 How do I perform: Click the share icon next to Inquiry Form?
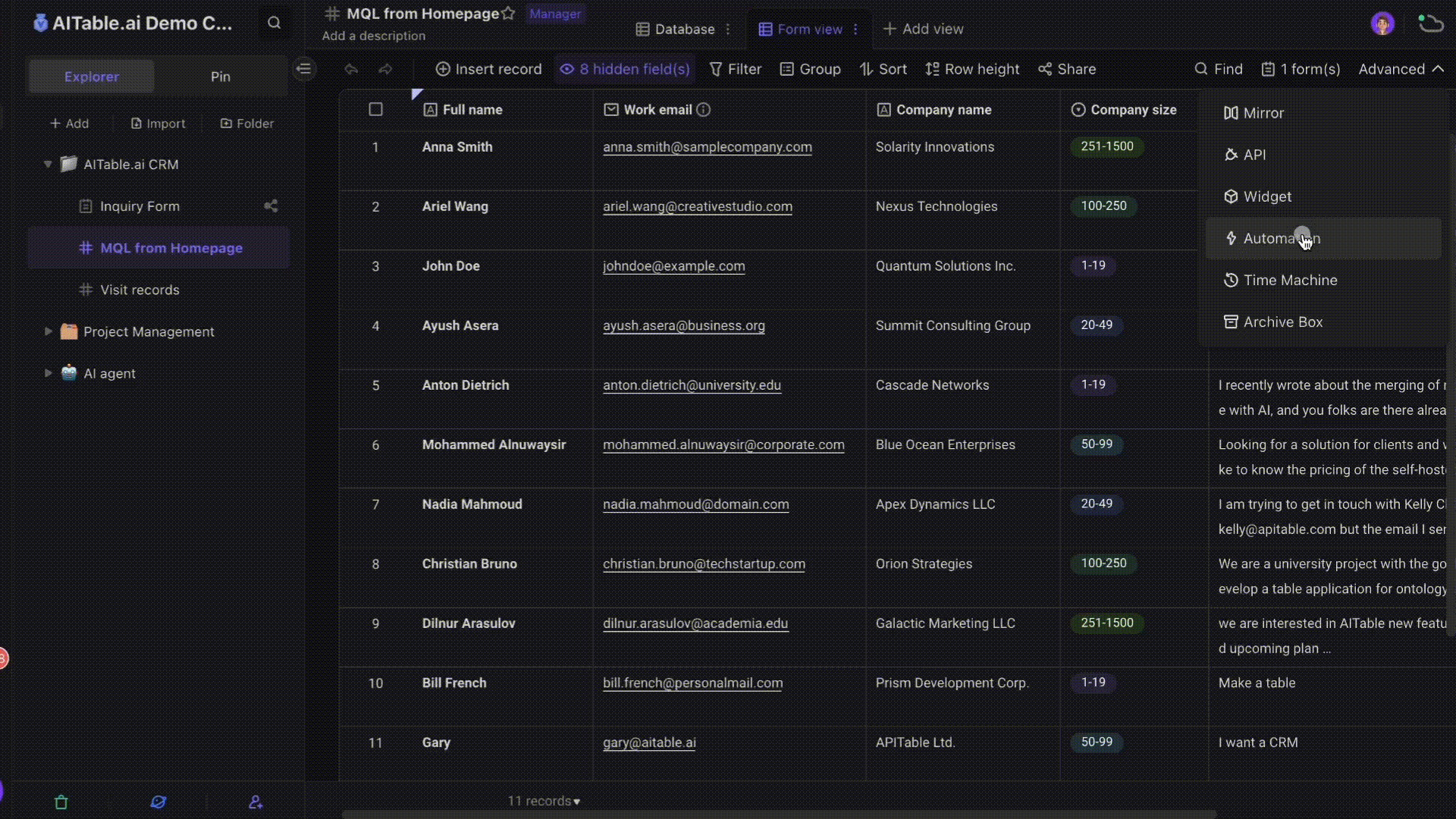click(271, 206)
